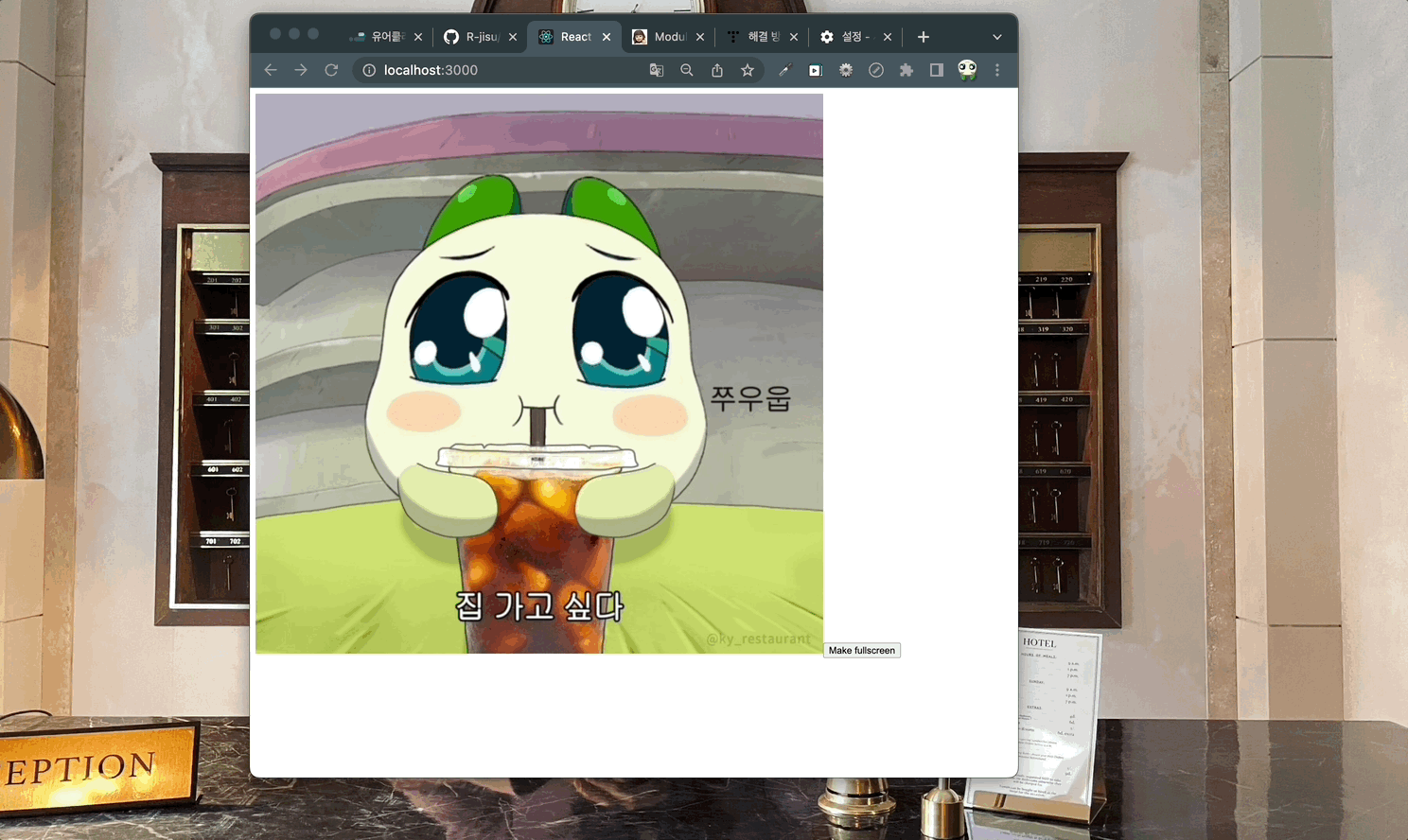Open the video player extension icon
The height and width of the screenshot is (840, 1408).
click(815, 70)
